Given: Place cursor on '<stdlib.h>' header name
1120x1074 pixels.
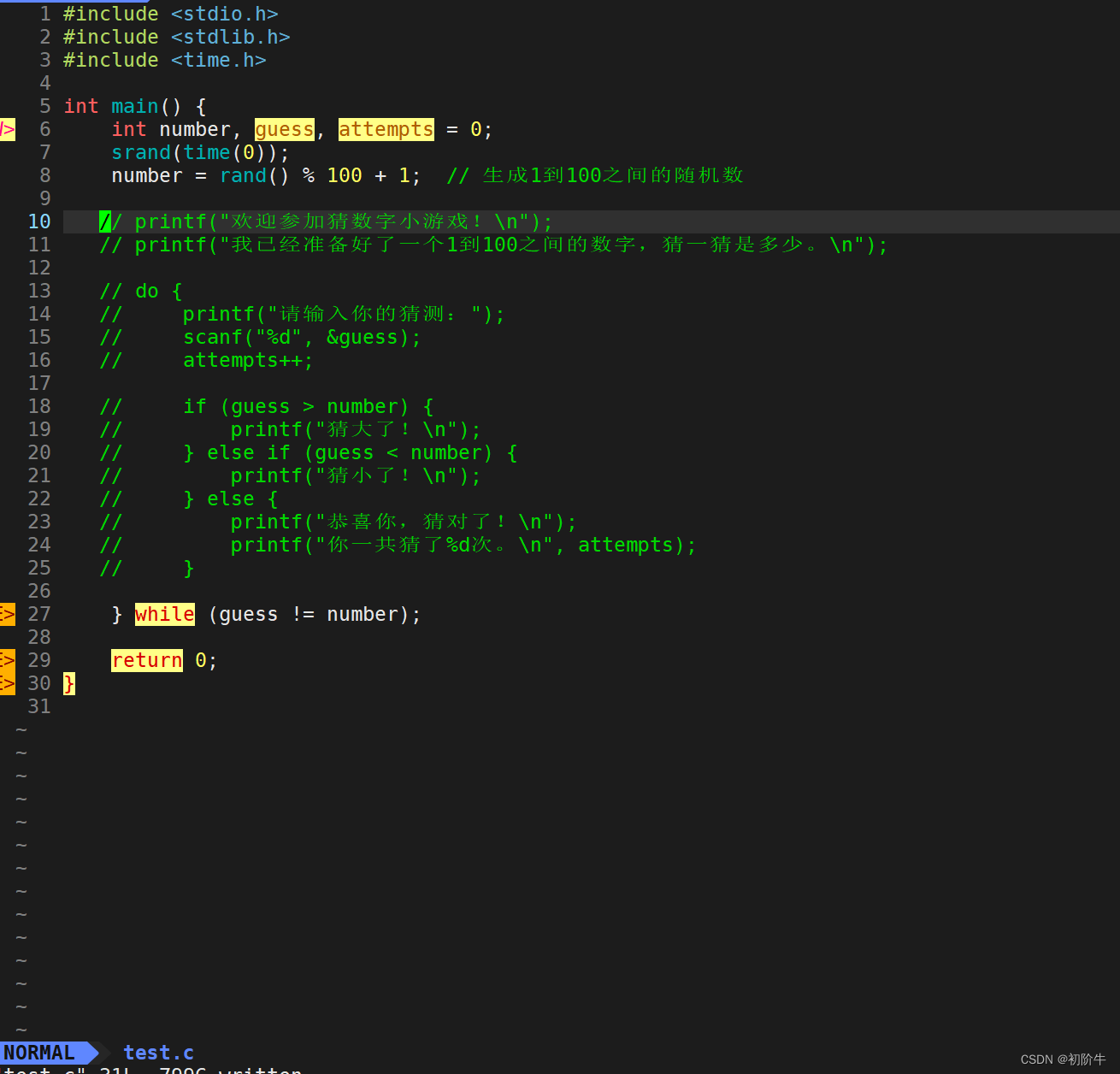Looking at the screenshot, I should click(x=230, y=38).
